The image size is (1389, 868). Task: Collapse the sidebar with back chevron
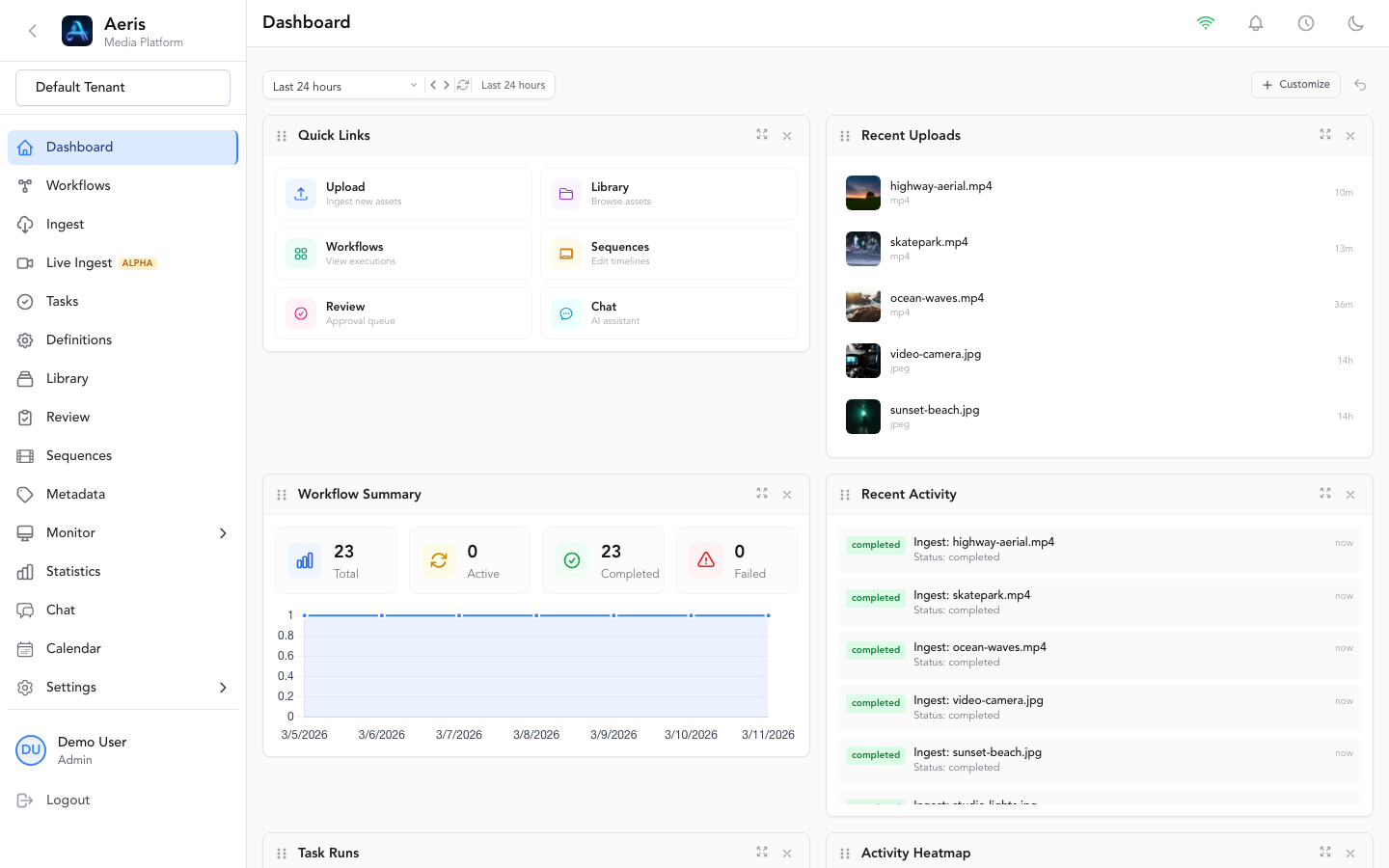click(x=33, y=31)
